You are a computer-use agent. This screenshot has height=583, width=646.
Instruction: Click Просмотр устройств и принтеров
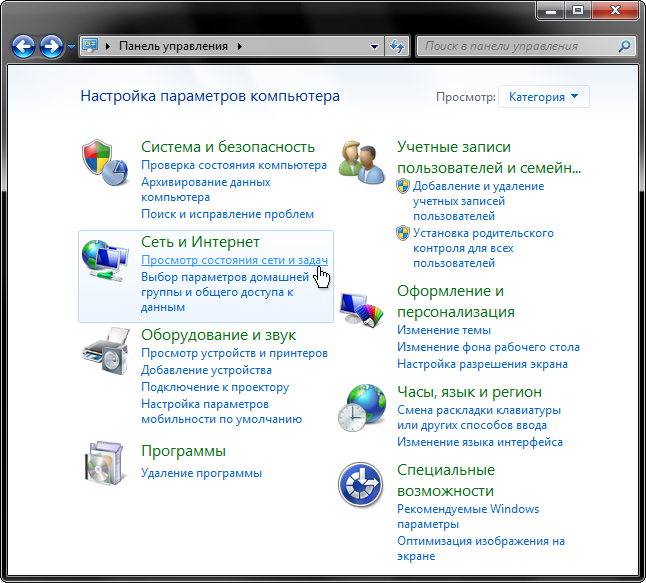[234, 353]
